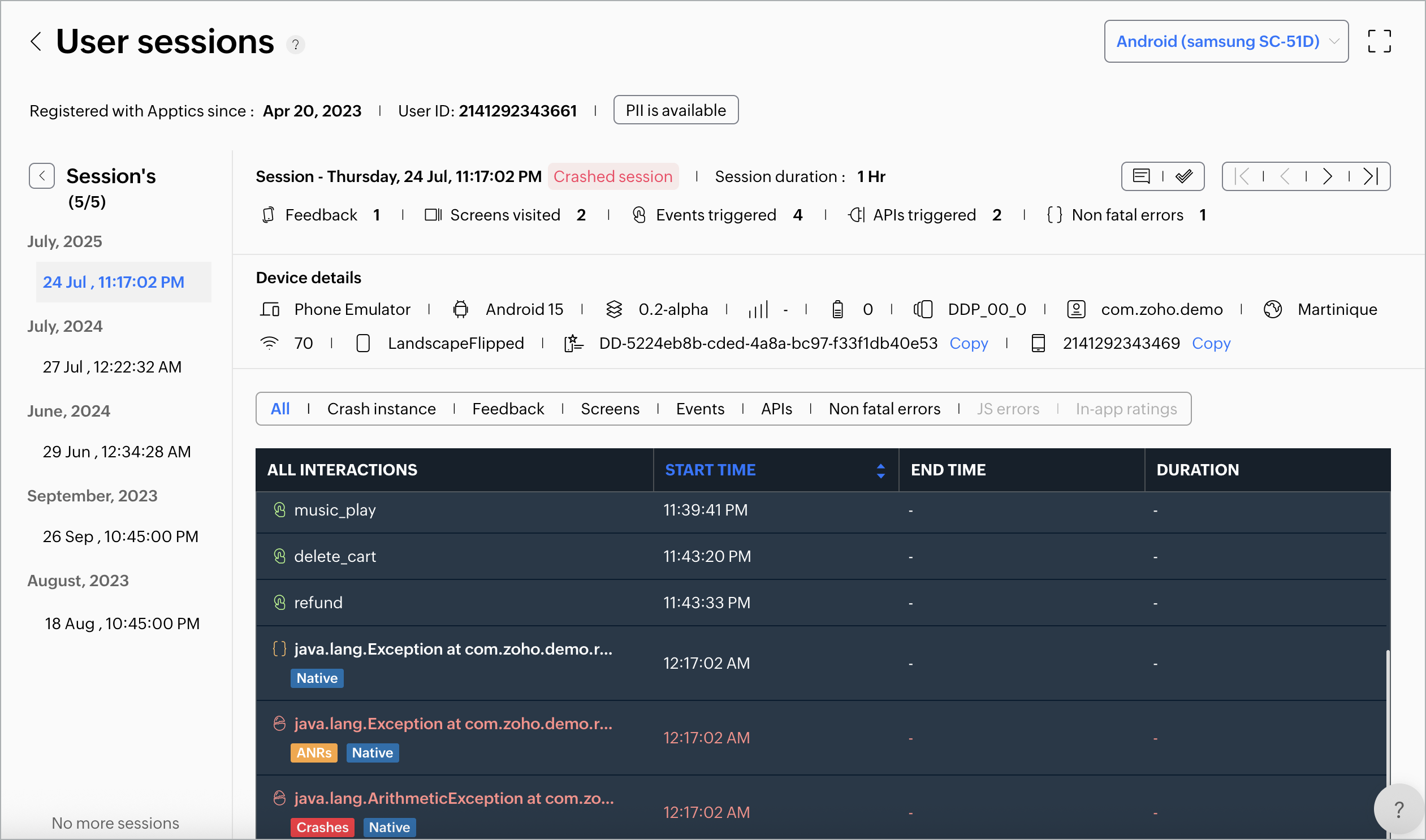
Task: Copy the DD-5224eb8b device ID
Action: click(968, 343)
